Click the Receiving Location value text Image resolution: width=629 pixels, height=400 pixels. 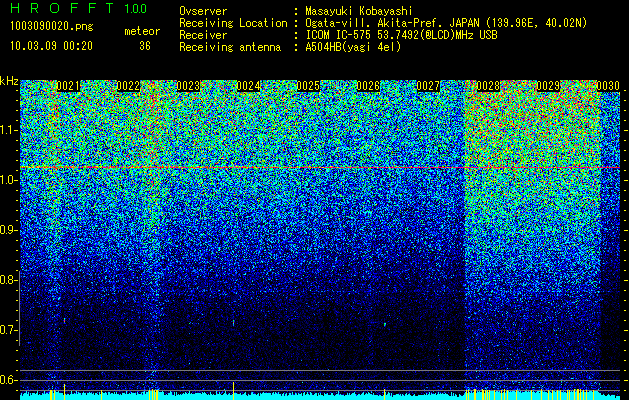pyautogui.click(x=446, y=23)
